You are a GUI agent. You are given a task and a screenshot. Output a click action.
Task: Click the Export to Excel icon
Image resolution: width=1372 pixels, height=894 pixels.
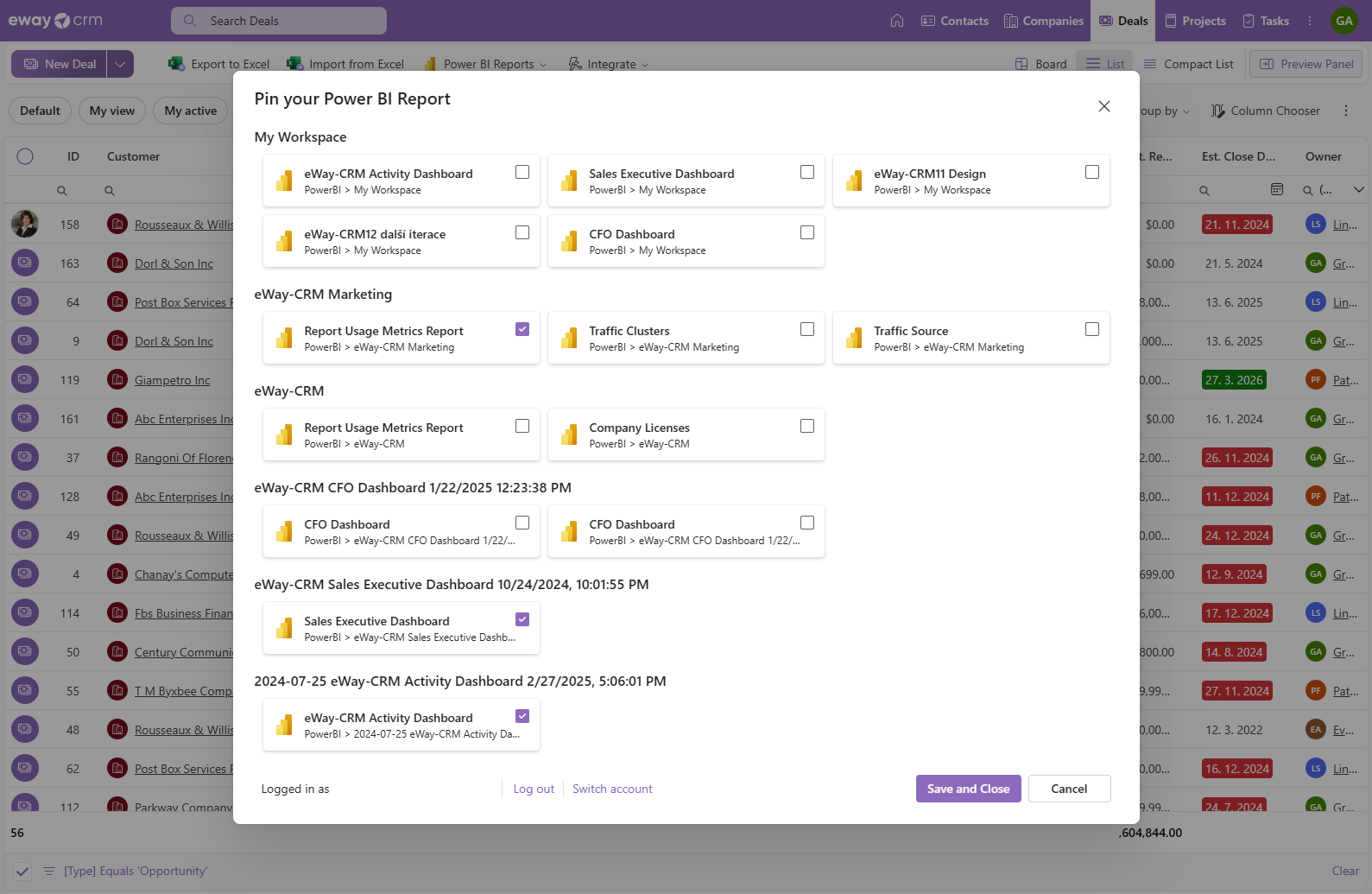click(x=176, y=64)
